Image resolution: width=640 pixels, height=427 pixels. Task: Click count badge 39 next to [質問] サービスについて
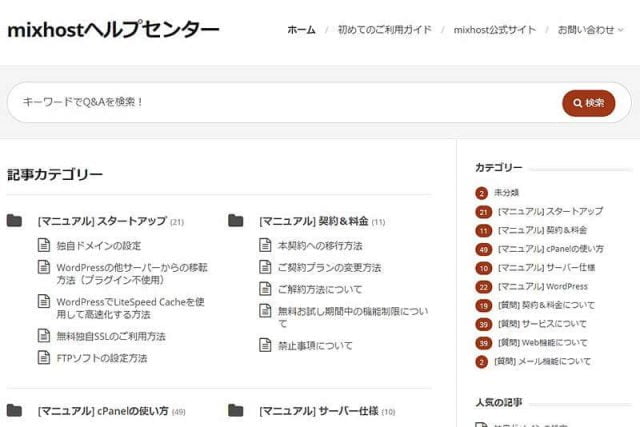[x=483, y=325]
